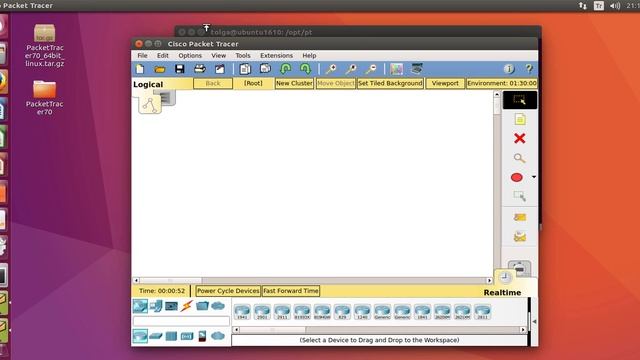Image resolution: width=640 pixels, height=360 pixels.
Task: Paste via the toolbar Paste icon
Action: point(265,69)
